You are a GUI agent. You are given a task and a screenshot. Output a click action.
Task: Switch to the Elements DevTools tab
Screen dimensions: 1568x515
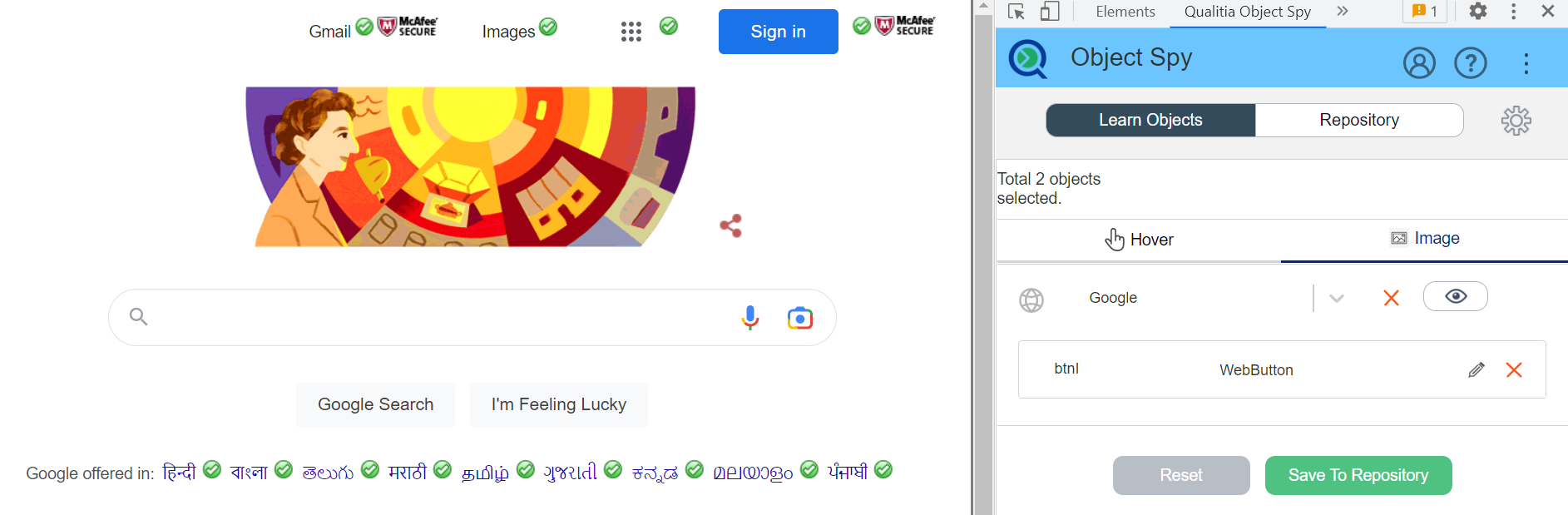1125,12
